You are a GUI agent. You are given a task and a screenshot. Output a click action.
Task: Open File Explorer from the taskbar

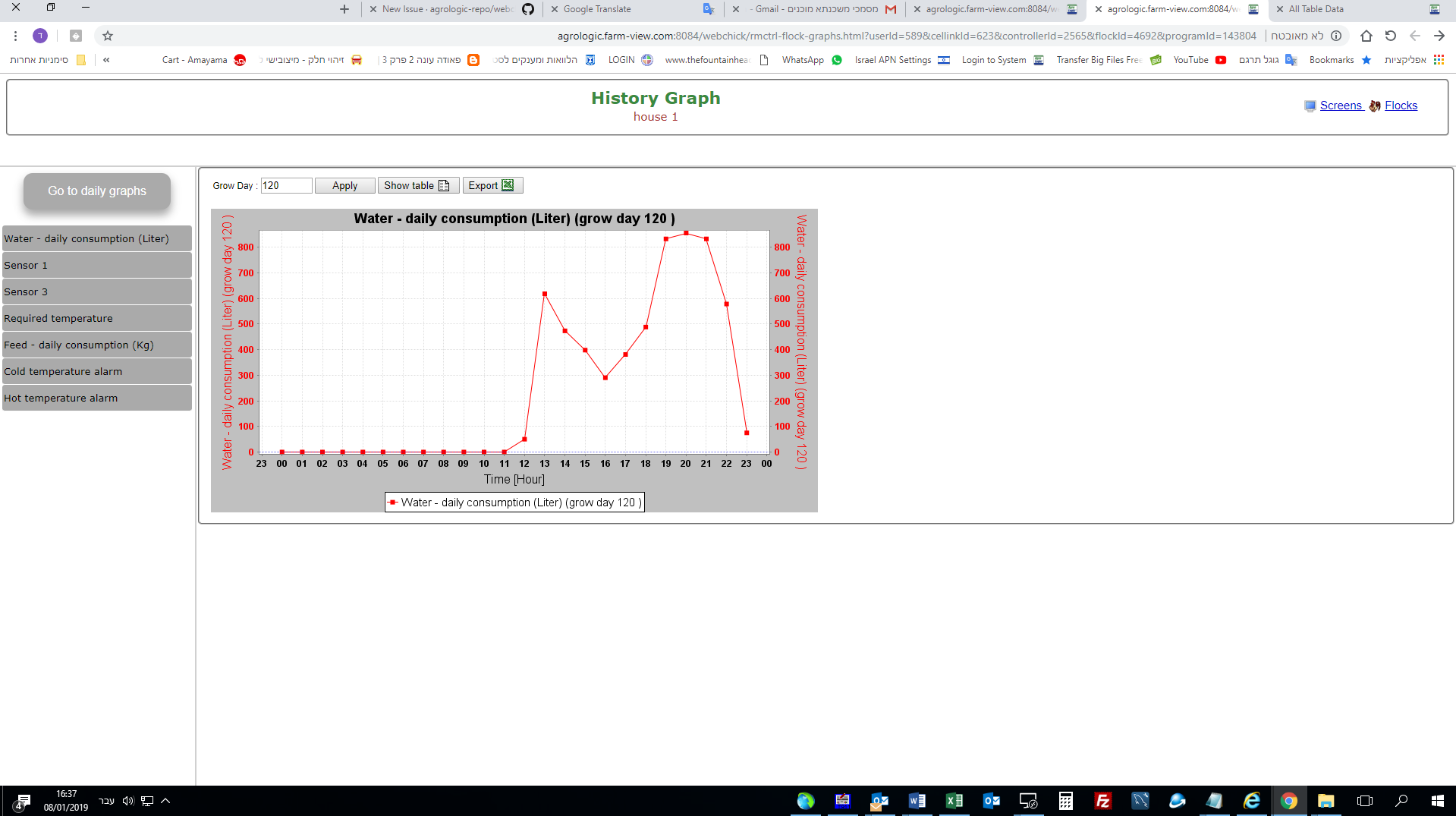coord(1325,801)
